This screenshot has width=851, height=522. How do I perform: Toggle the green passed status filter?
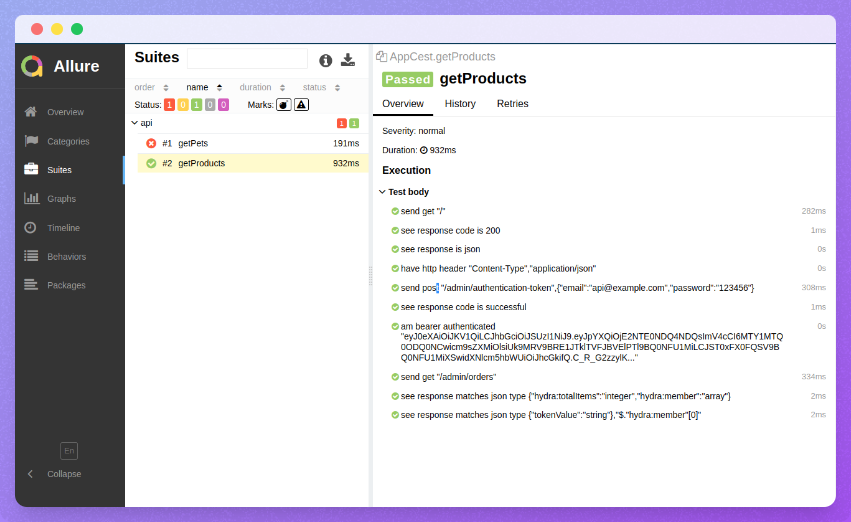[x=196, y=105]
